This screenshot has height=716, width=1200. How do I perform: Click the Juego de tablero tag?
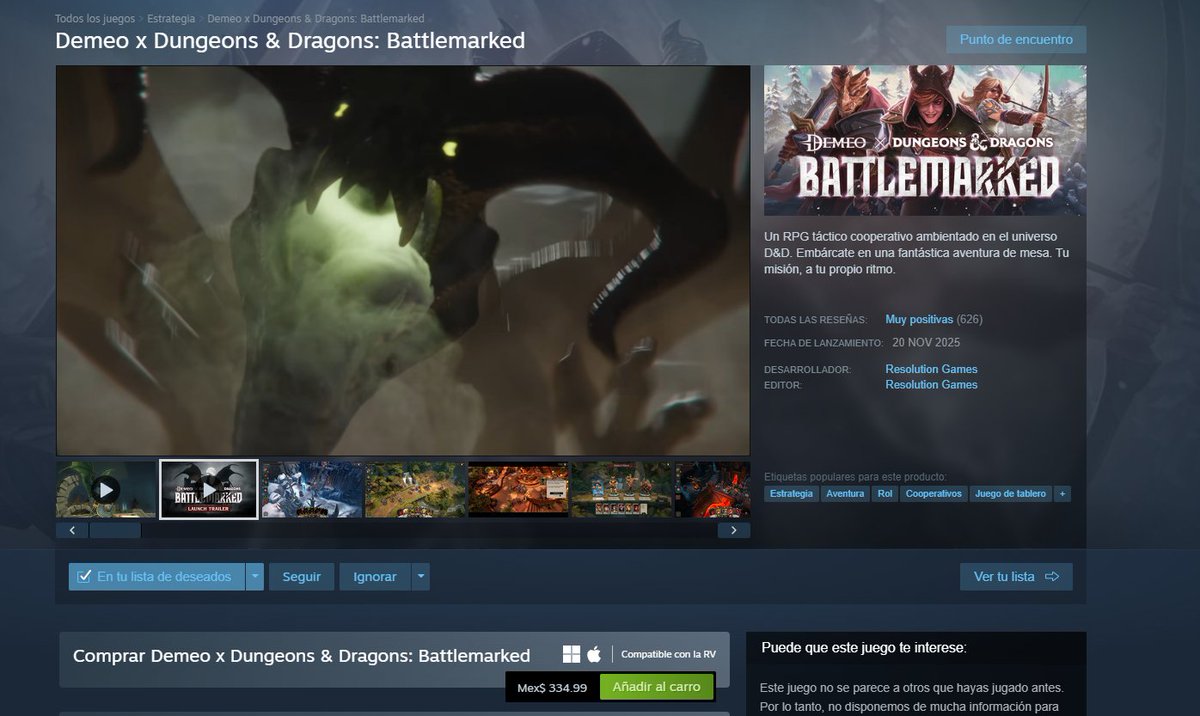[1010, 494]
